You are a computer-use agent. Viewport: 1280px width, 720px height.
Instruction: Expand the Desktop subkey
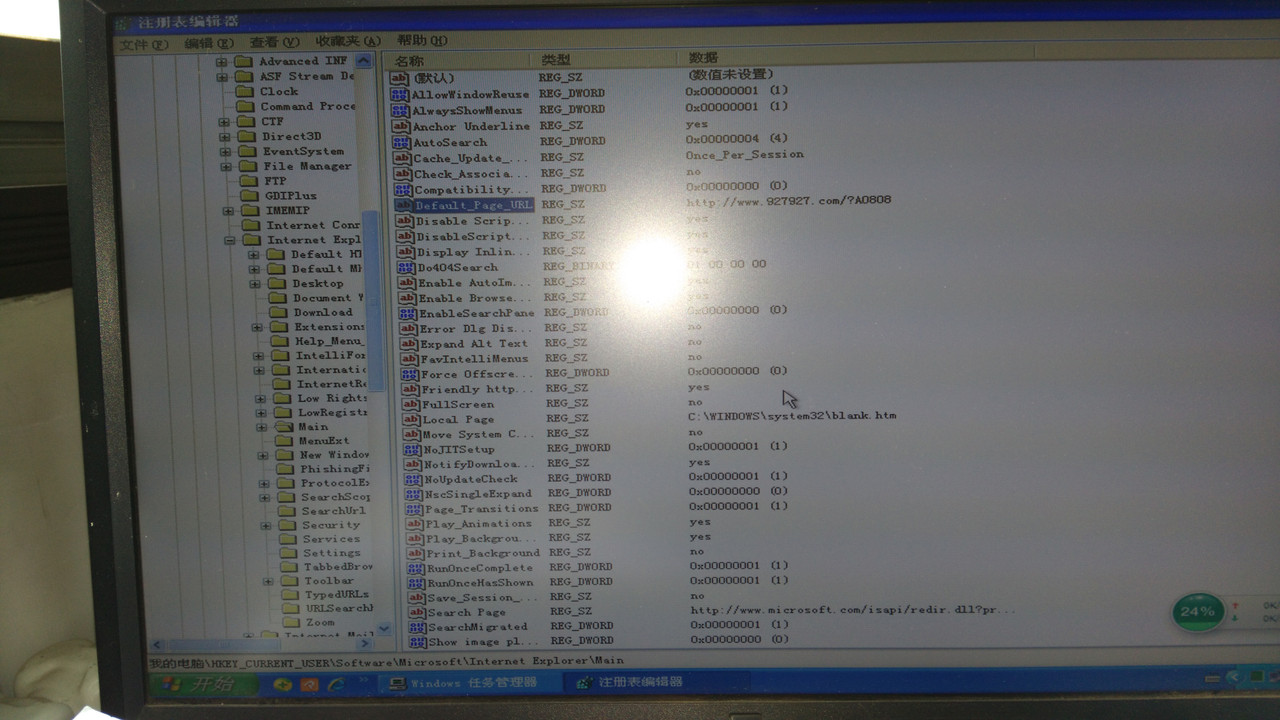[254, 284]
